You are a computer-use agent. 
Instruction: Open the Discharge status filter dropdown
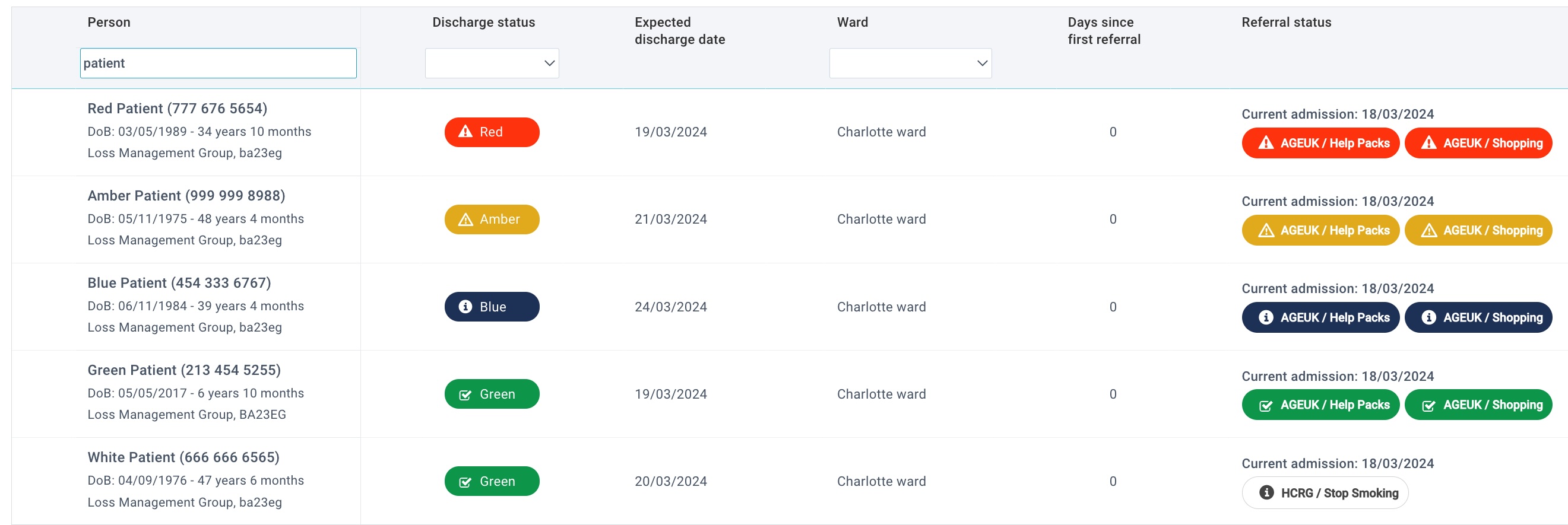pyautogui.click(x=491, y=63)
